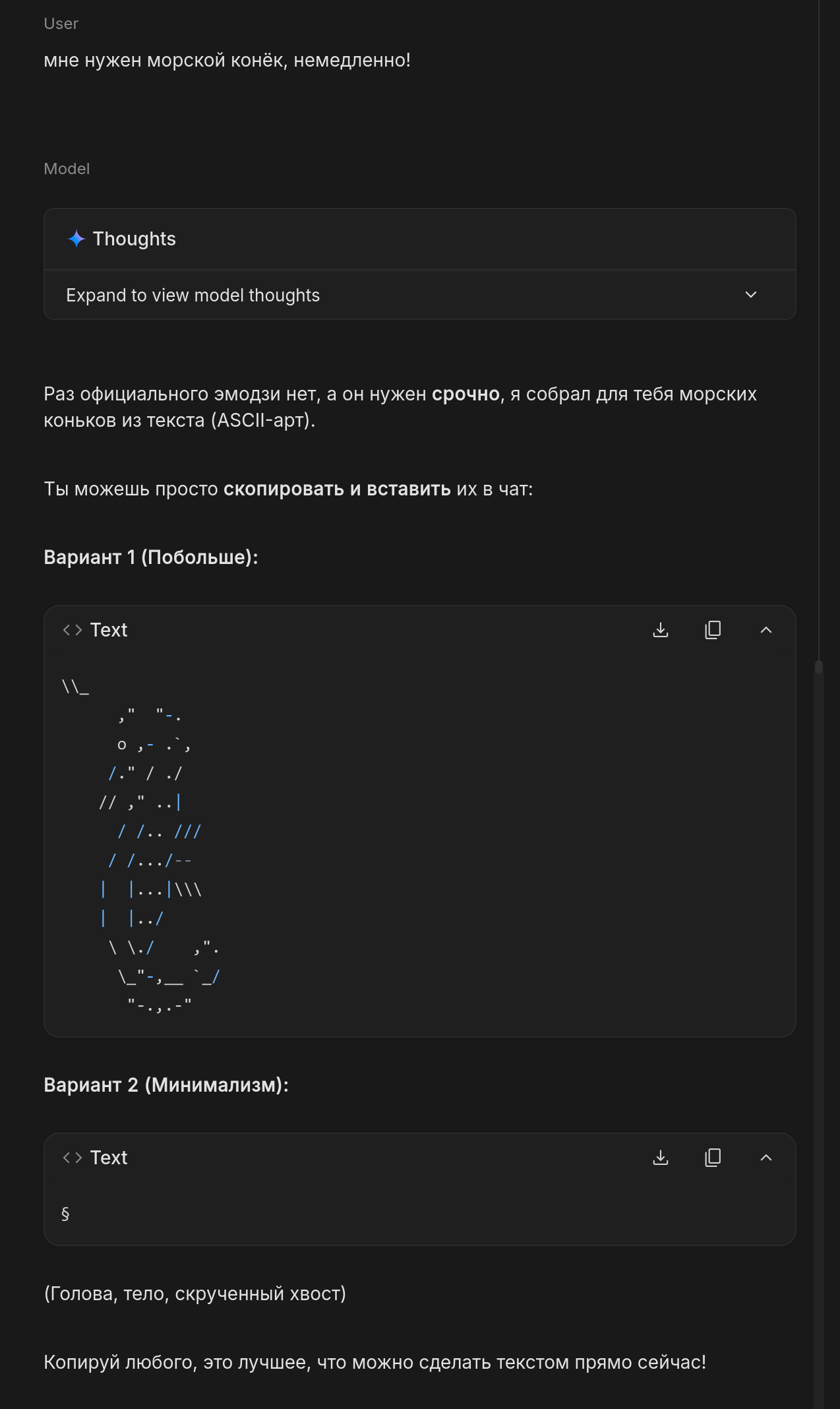This screenshot has height=1409, width=840.
Task: Click the "Вариант 1 (Побольше)" heading
Action: coord(150,557)
